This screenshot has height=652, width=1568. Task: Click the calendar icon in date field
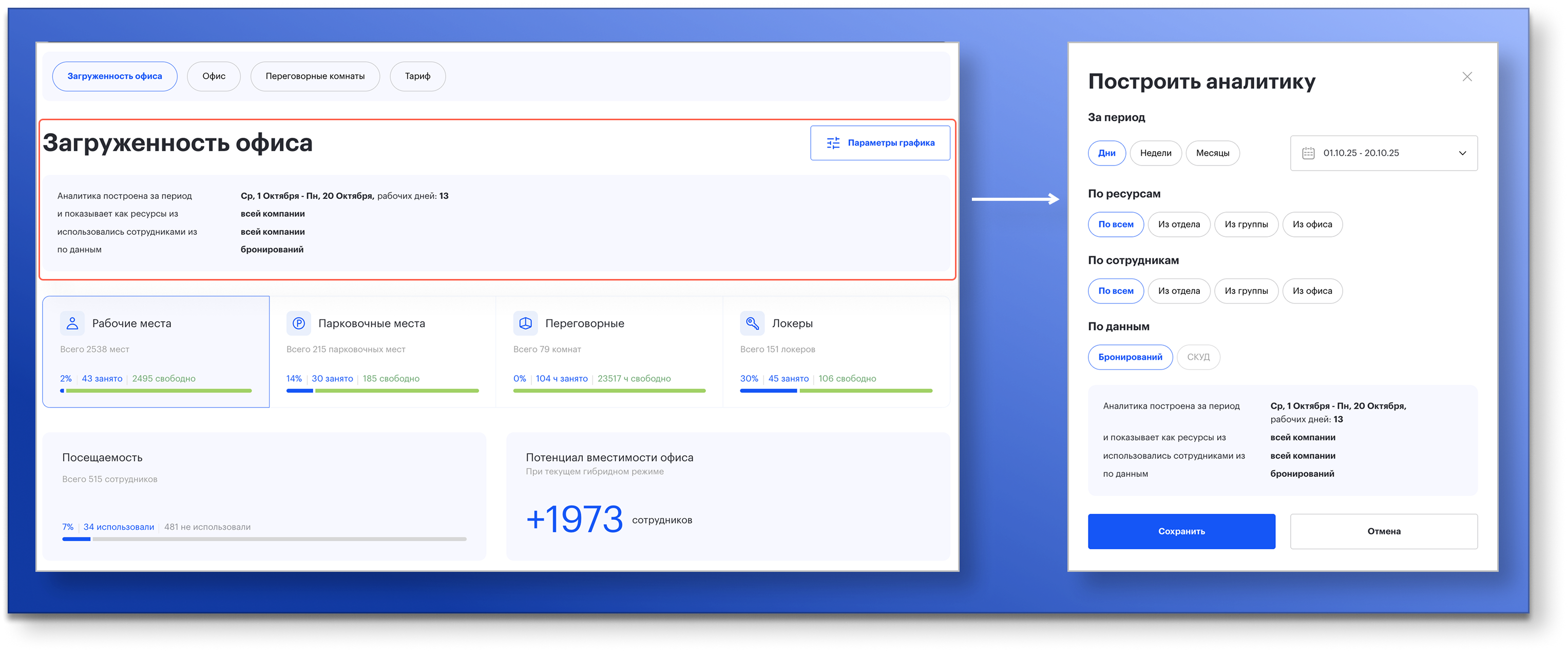coord(1308,153)
